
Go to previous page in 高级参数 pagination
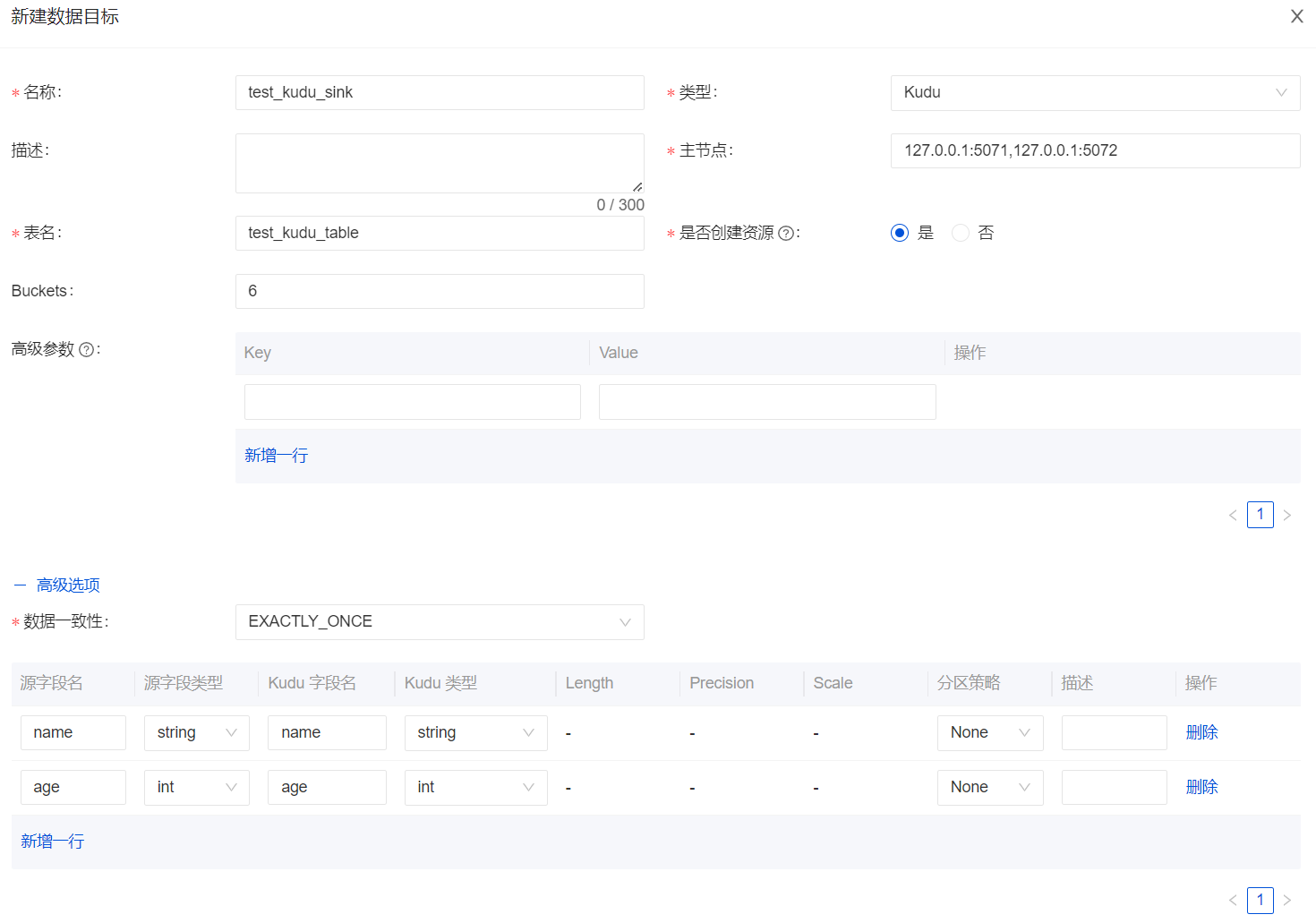tap(1233, 516)
